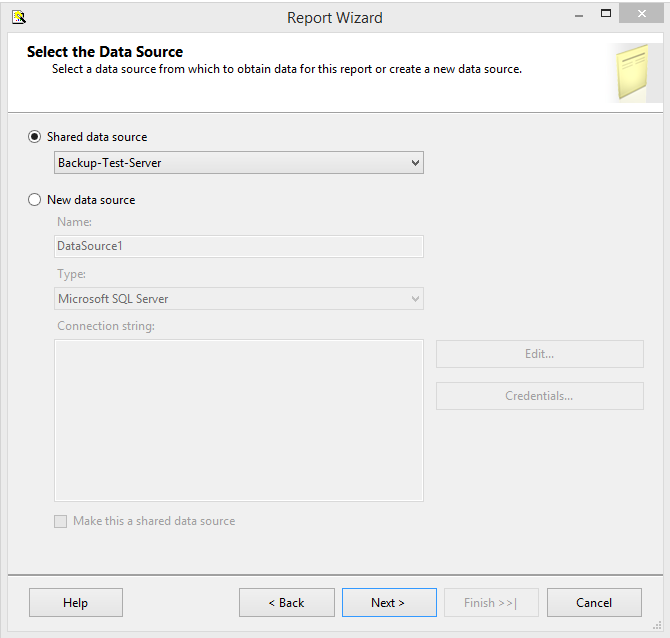Screen dimensions: 670x638
Task: Maximize the Report Wizard window
Action: (x=606, y=14)
